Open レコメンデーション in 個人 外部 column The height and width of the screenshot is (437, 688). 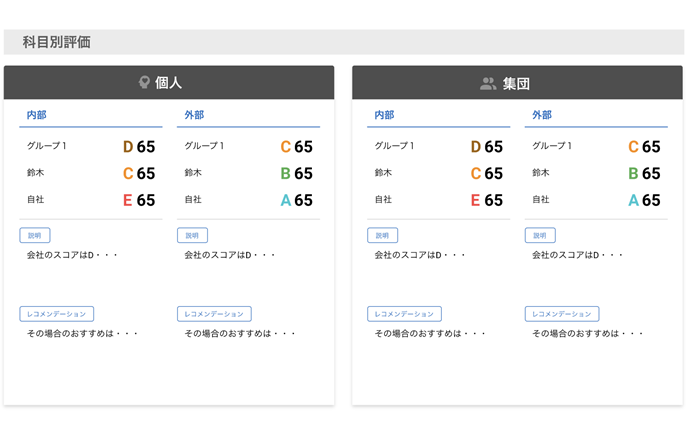click(214, 314)
